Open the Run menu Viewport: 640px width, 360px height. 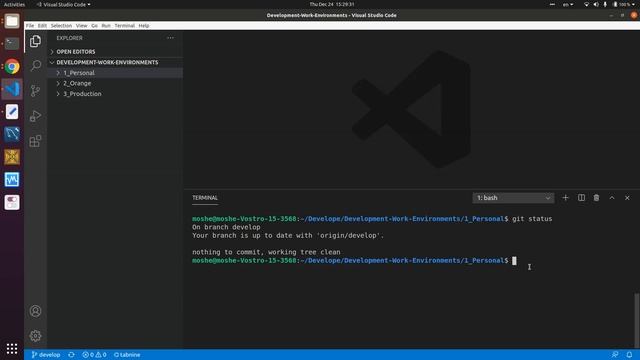pos(106,26)
